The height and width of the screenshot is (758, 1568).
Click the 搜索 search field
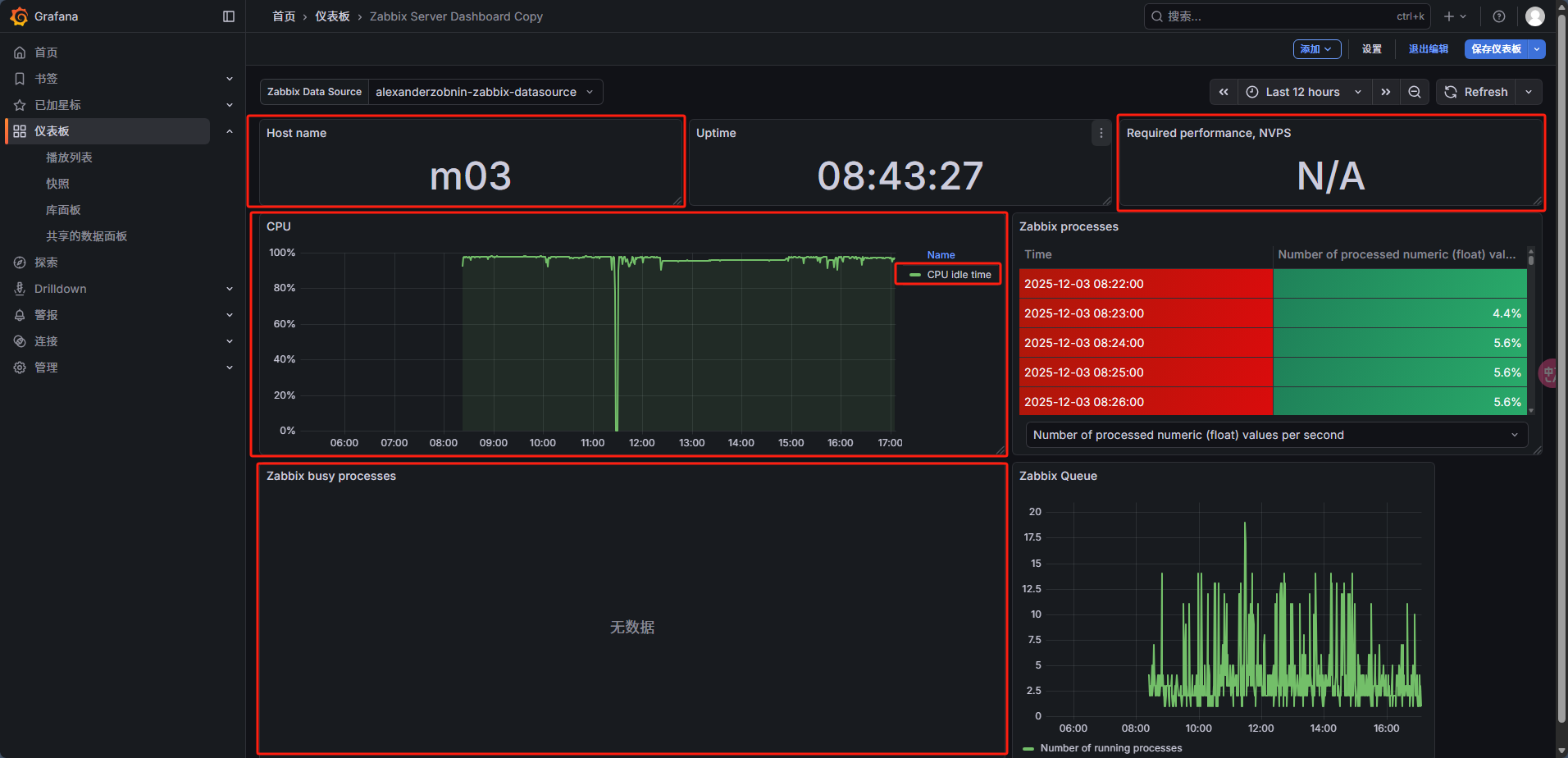(1287, 16)
